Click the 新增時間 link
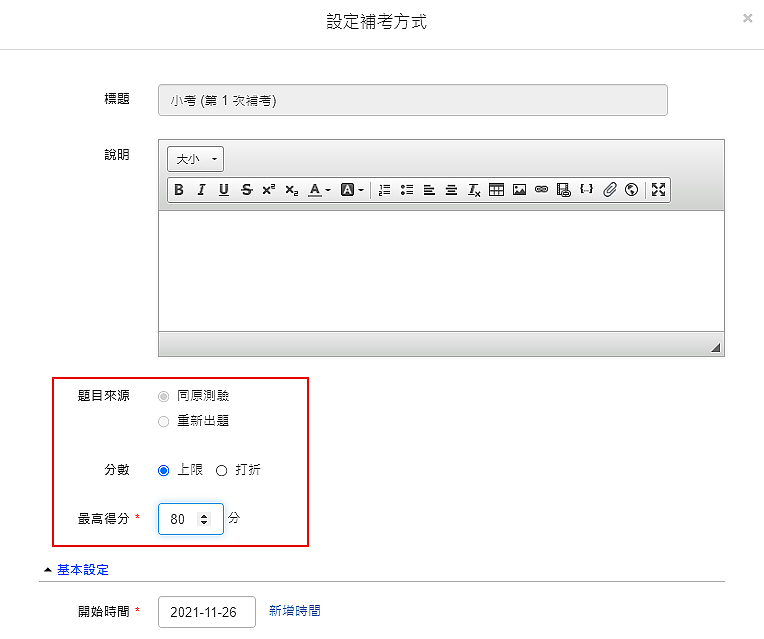764x639 pixels. (295, 611)
